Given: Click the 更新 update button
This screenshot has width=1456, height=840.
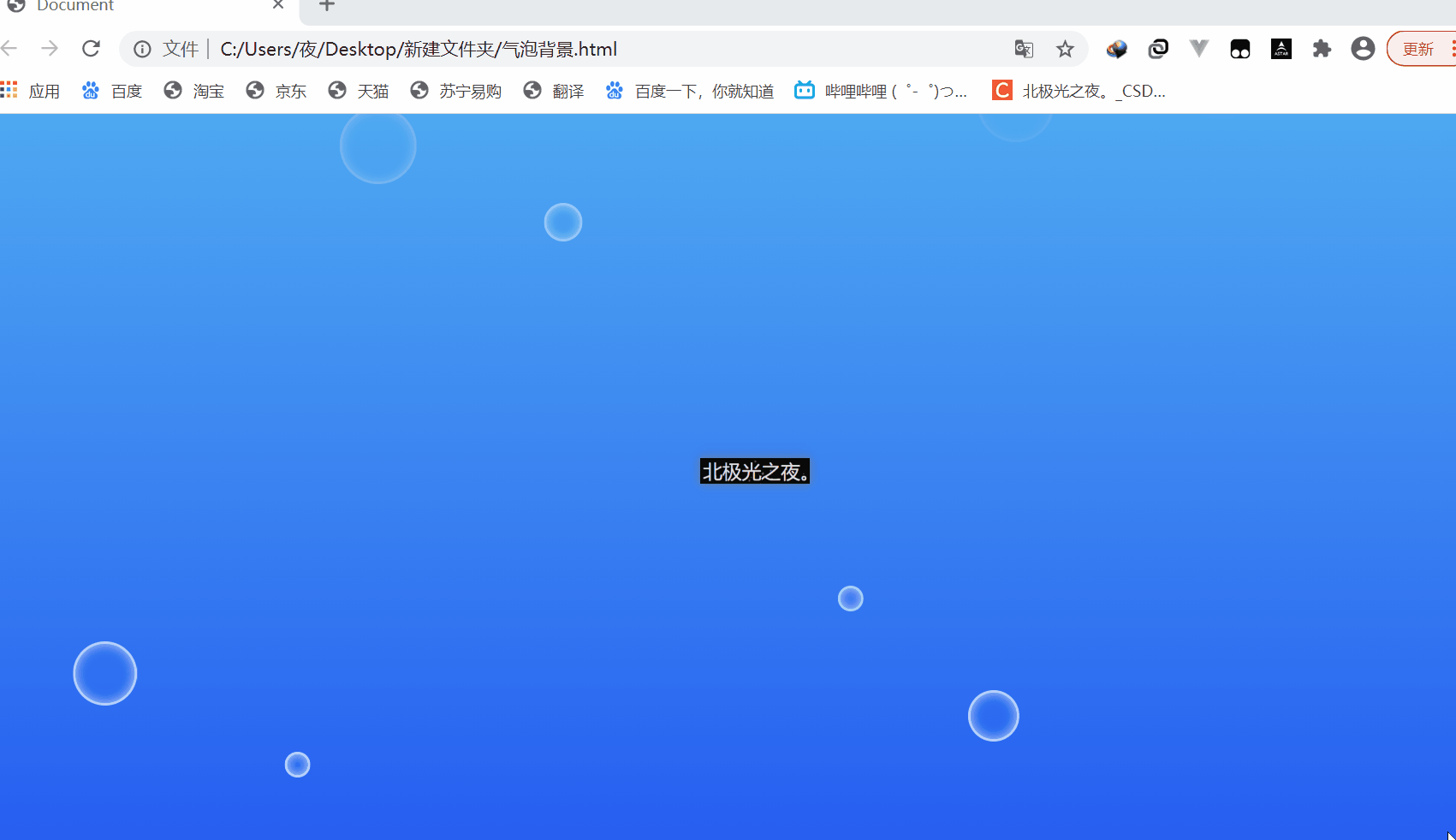Looking at the screenshot, I should coord(1422,49).
